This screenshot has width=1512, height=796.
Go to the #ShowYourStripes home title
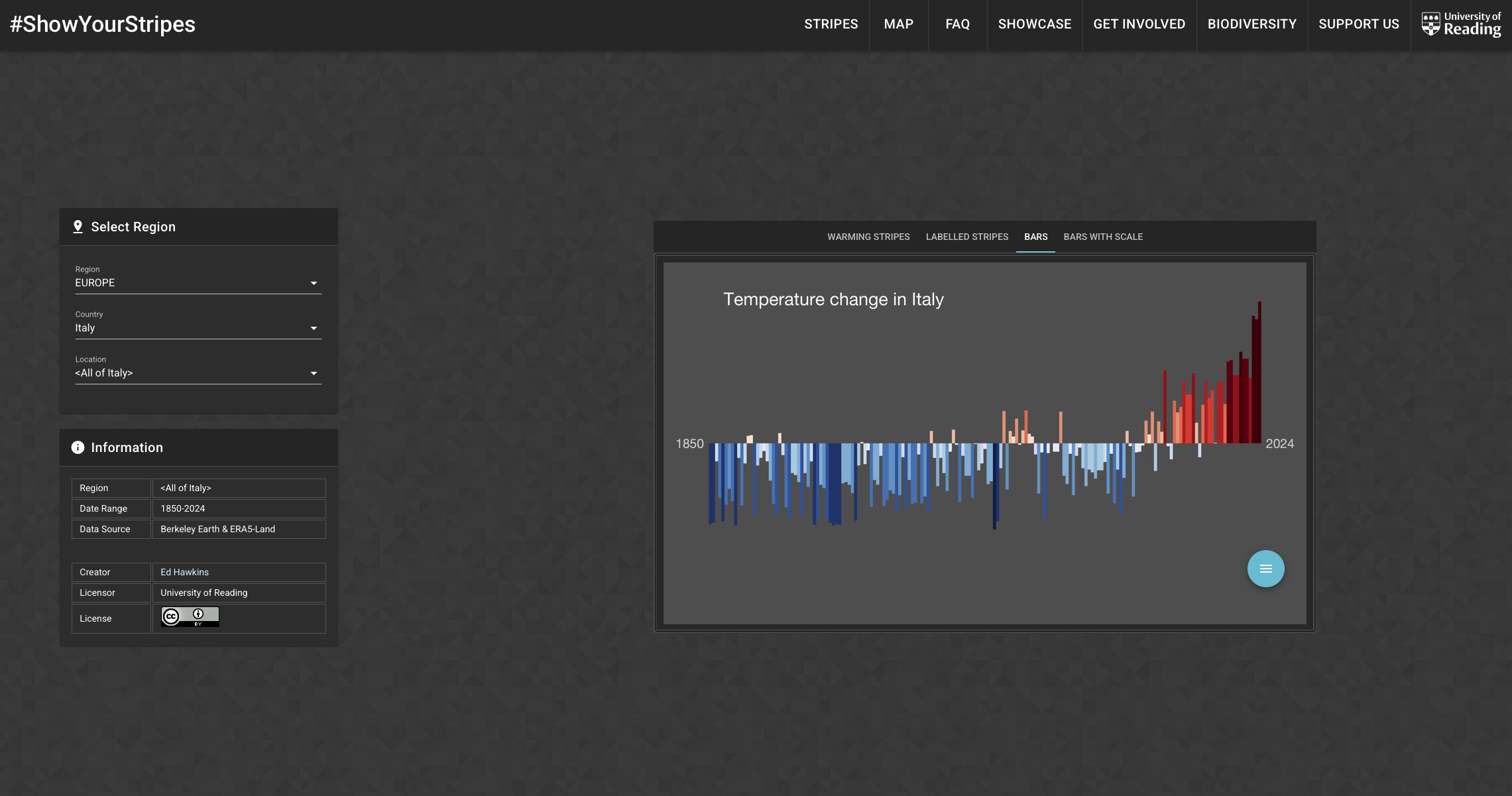pyautogui.click(x=103, y=25)
